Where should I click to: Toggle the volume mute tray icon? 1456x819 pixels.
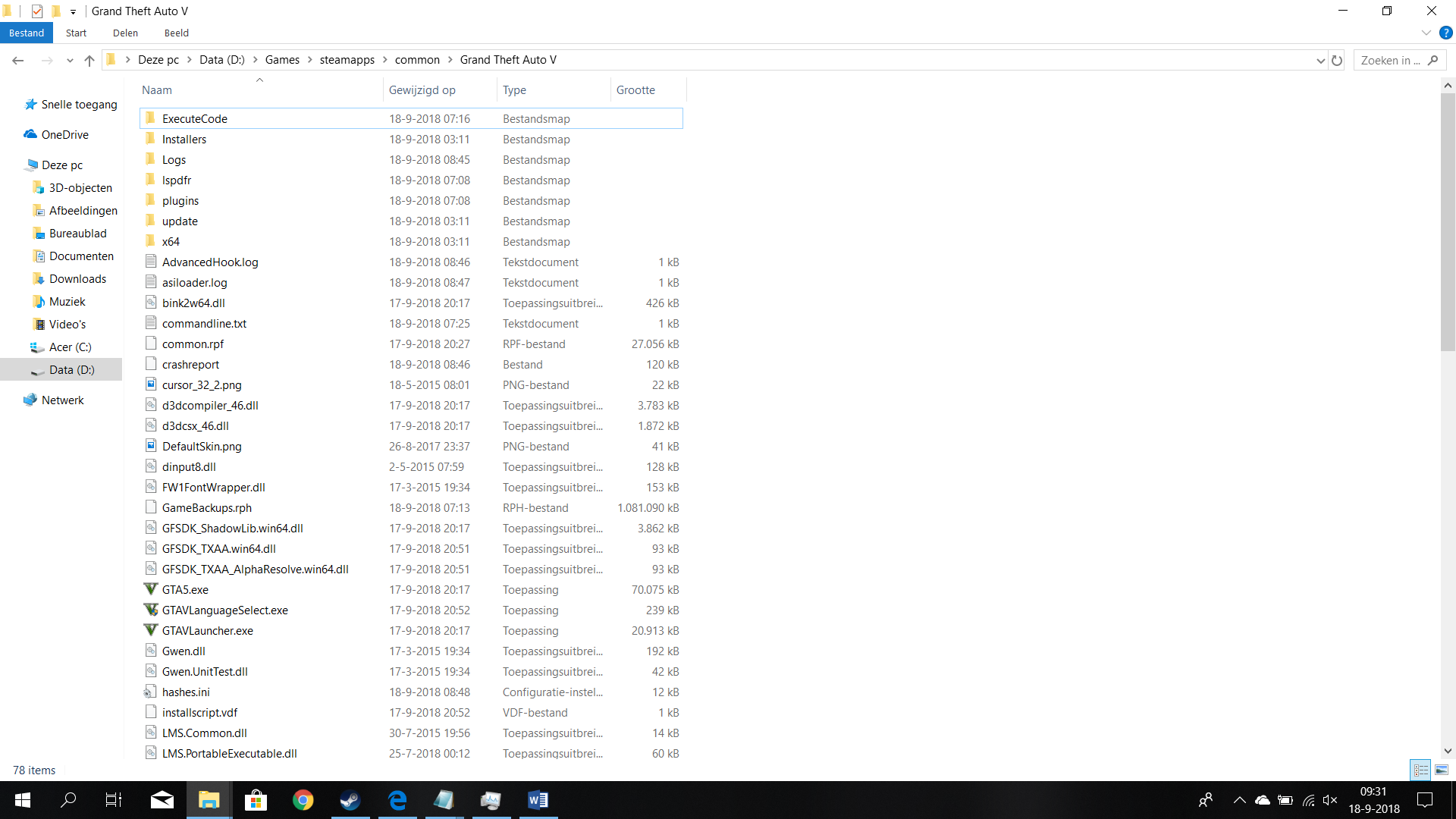pyautogui.click(x=1329, y=800)
